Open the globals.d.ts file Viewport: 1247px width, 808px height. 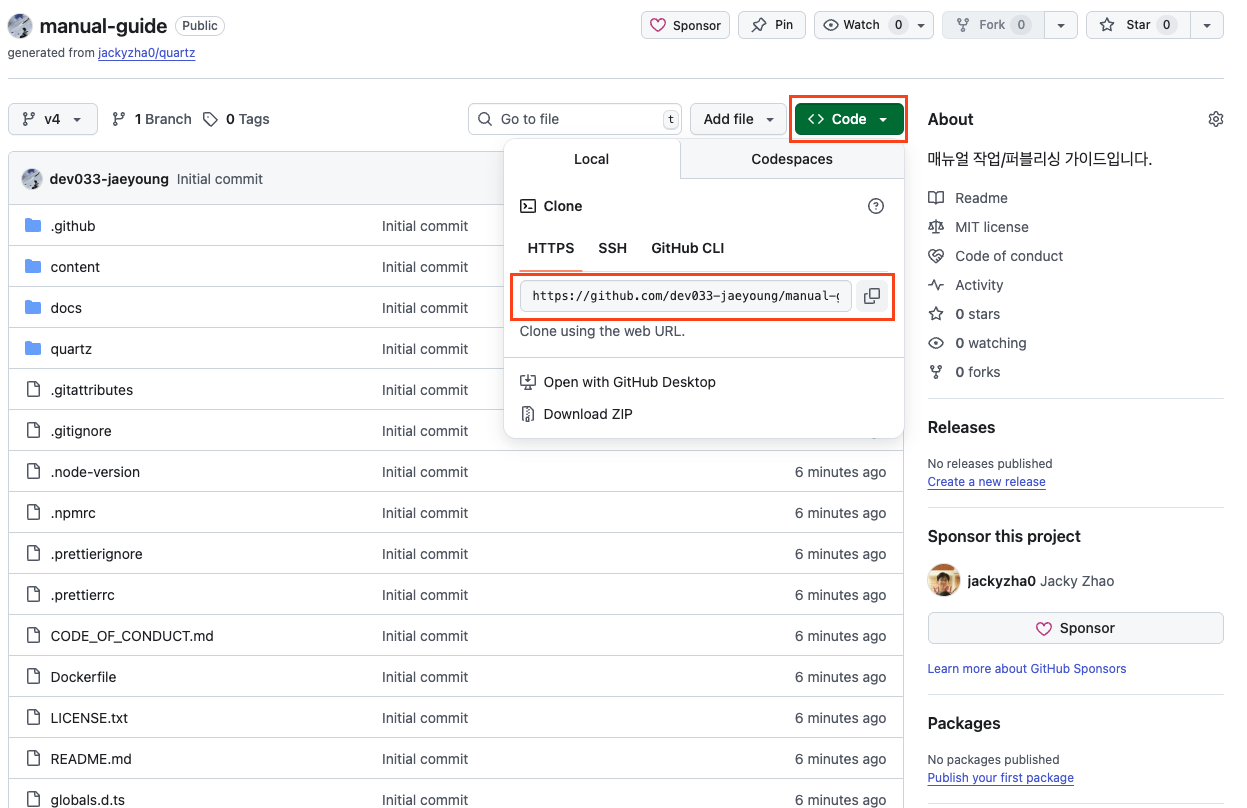point(88,800)
